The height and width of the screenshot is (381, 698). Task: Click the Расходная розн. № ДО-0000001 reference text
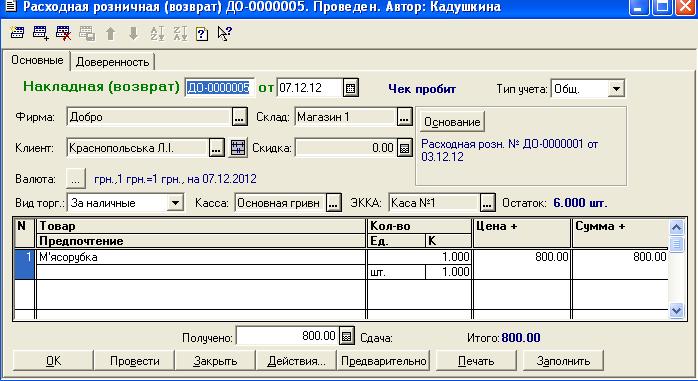pos(510,150)
